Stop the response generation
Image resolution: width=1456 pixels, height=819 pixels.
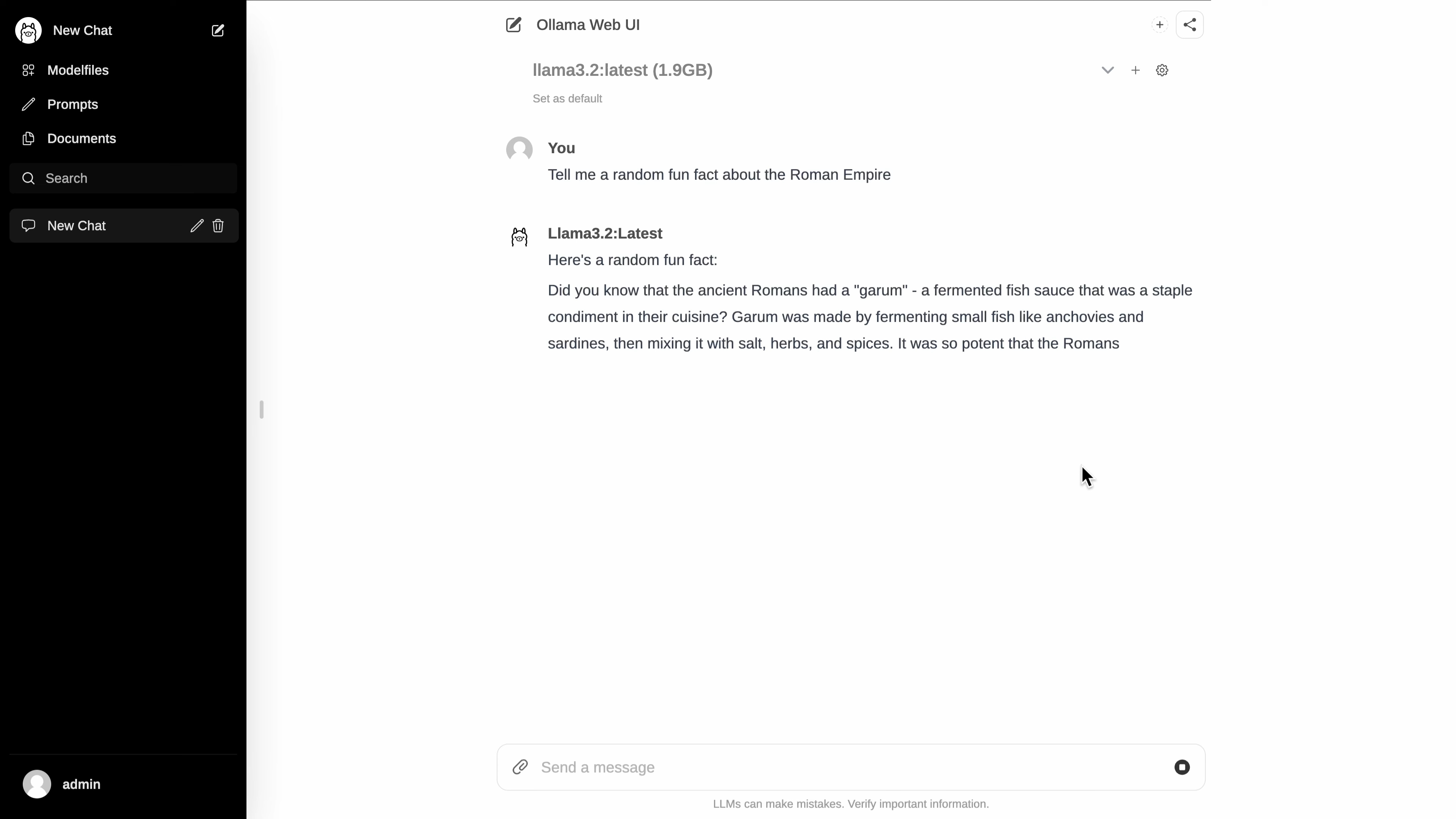[1182, 767]
